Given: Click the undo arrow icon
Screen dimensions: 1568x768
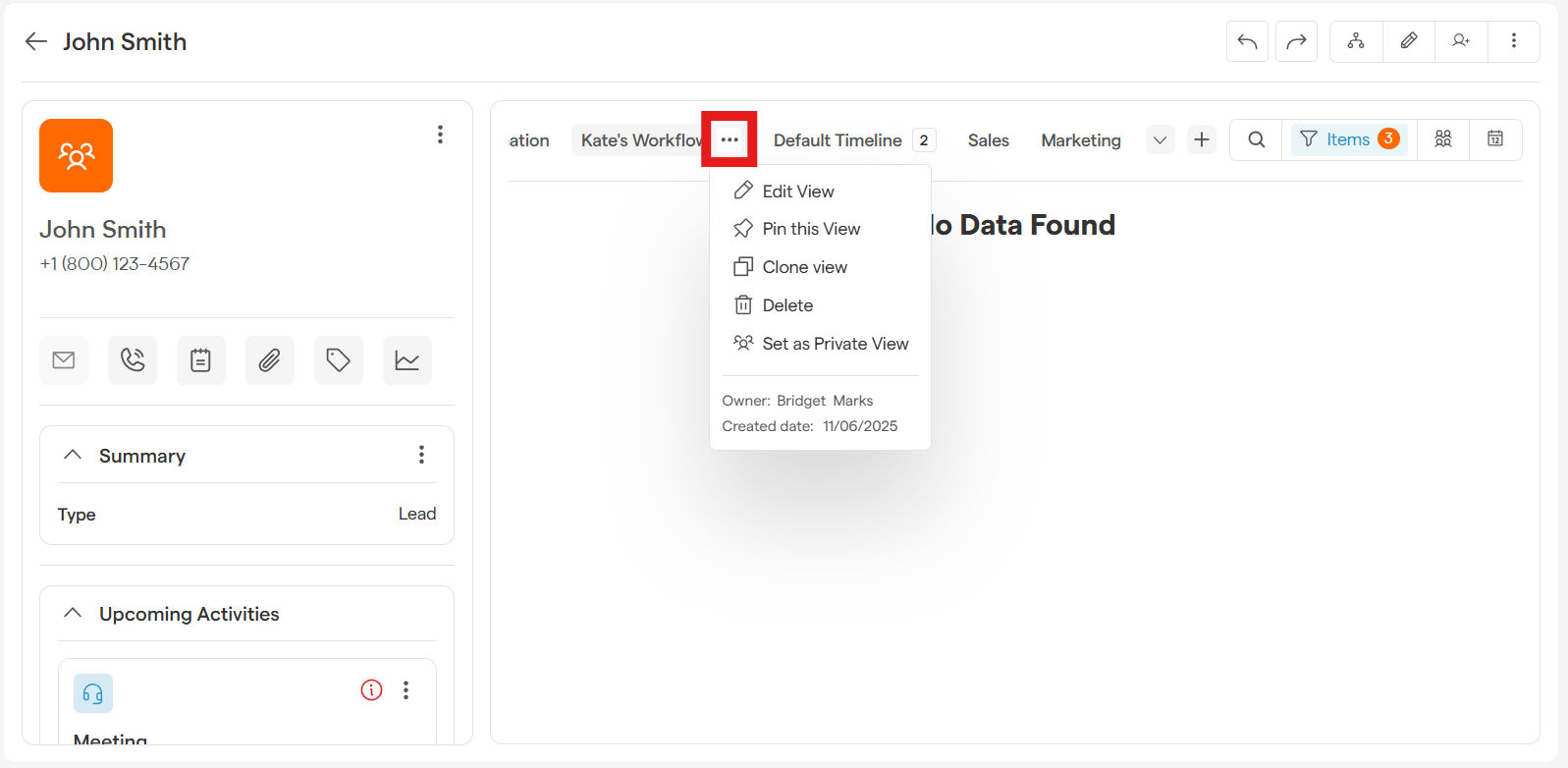Looking at the screenshot, I should pyautogui.click(x=1247, y=41).
